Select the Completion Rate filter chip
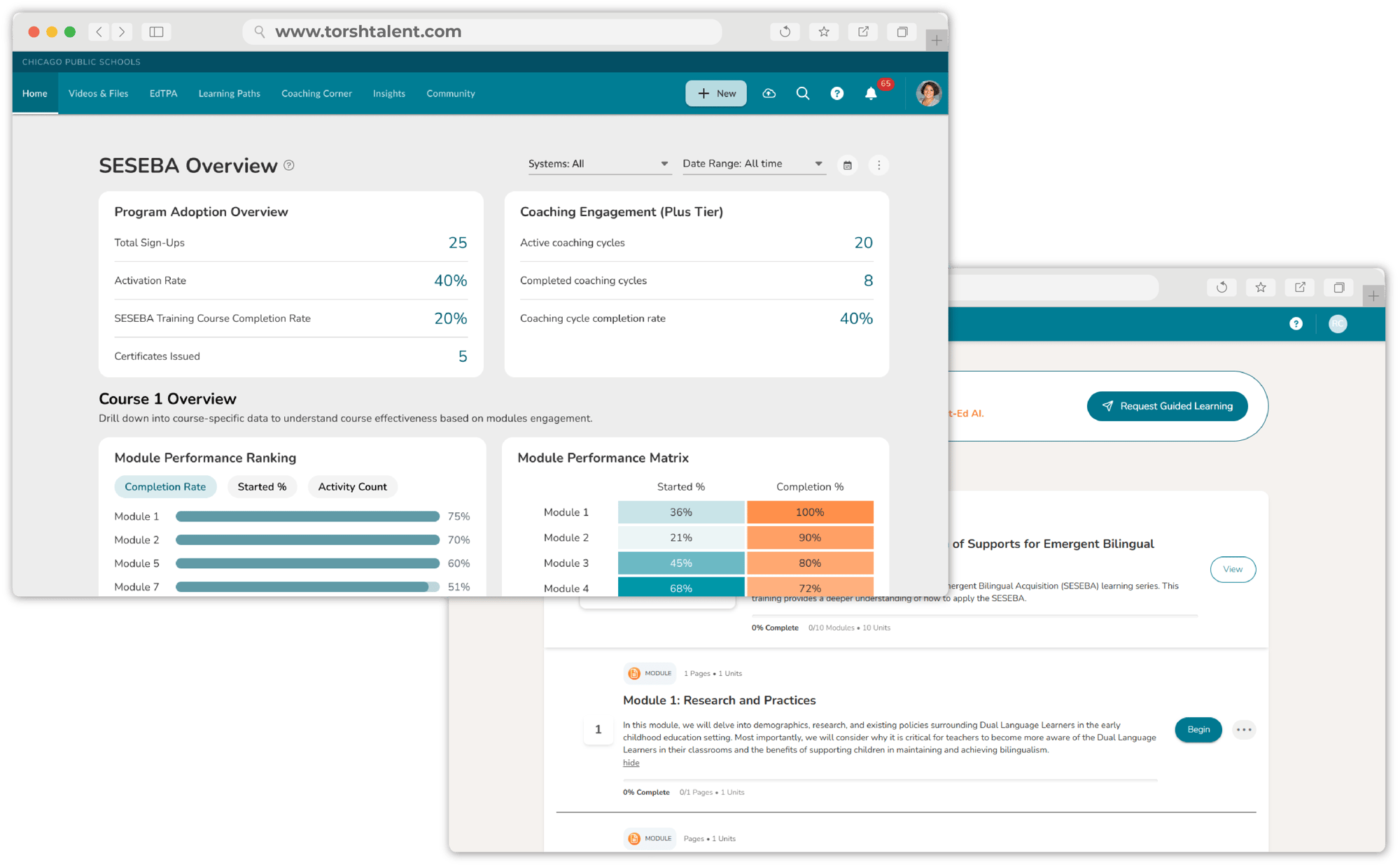The height and width of the screenshot is (867, 1400). point(165,486)
